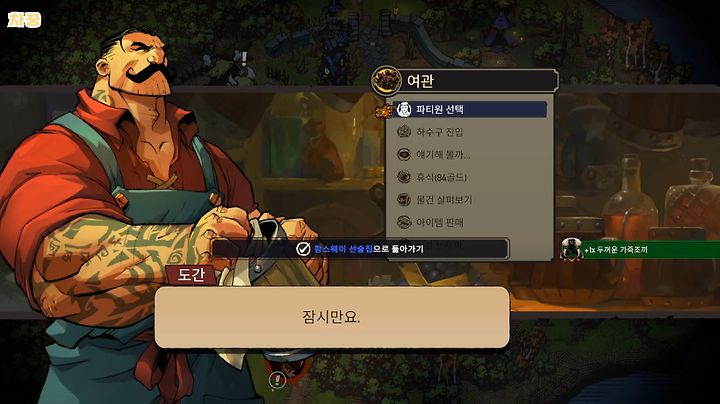Click the 휴식(84골드) rest icon

coord(404,177)
